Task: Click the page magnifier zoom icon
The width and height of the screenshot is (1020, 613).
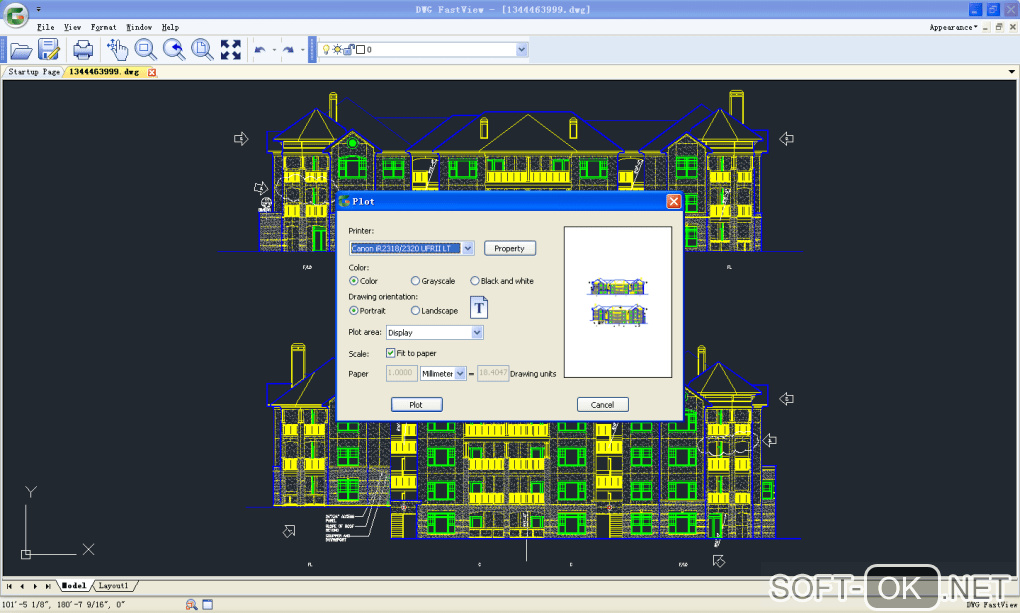Action: coord(202,49)
